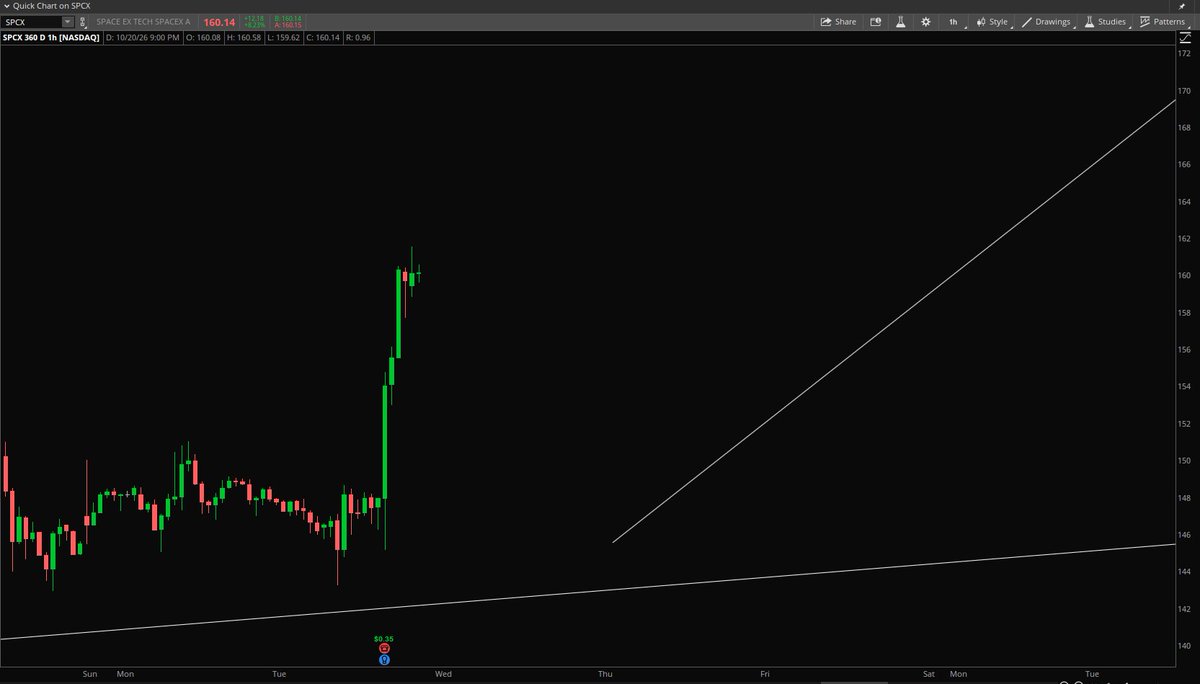
Task: Click the red dividend marker icon
Action: pyautogui.click(x=384, y=648)
